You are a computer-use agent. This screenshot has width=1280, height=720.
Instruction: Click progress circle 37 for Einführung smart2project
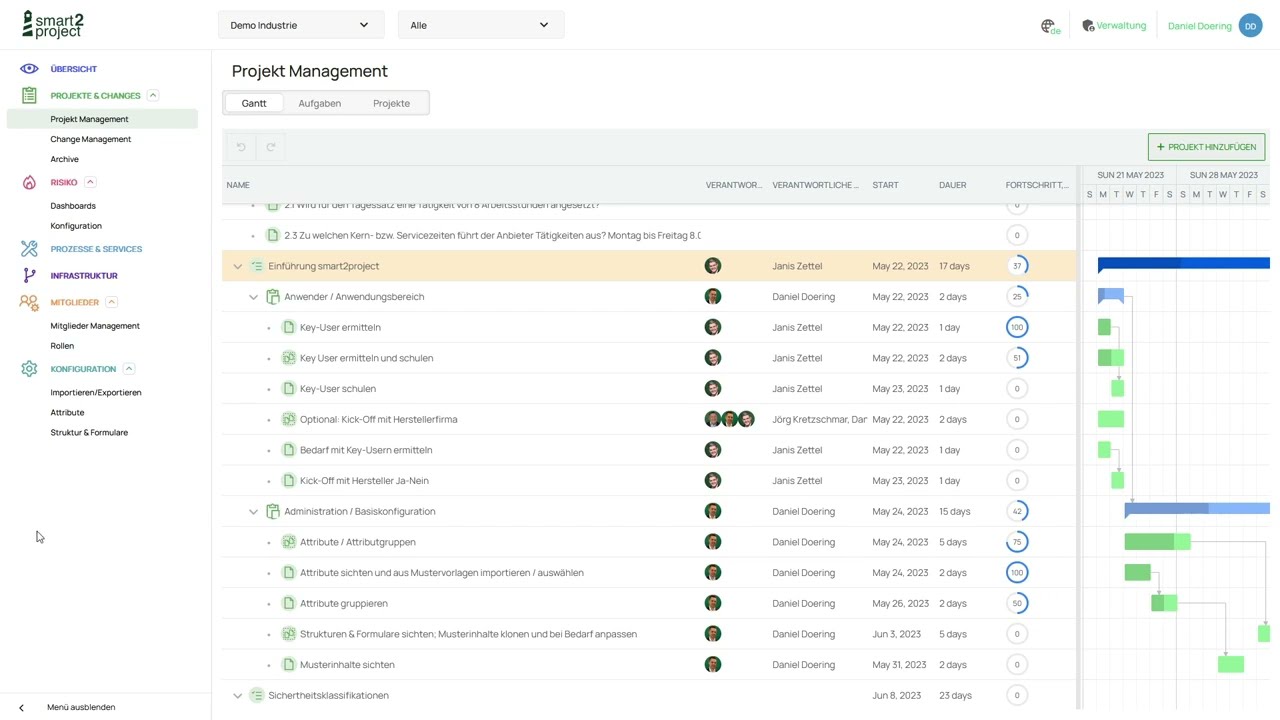pyautogui.click(x=1017, y=266)
